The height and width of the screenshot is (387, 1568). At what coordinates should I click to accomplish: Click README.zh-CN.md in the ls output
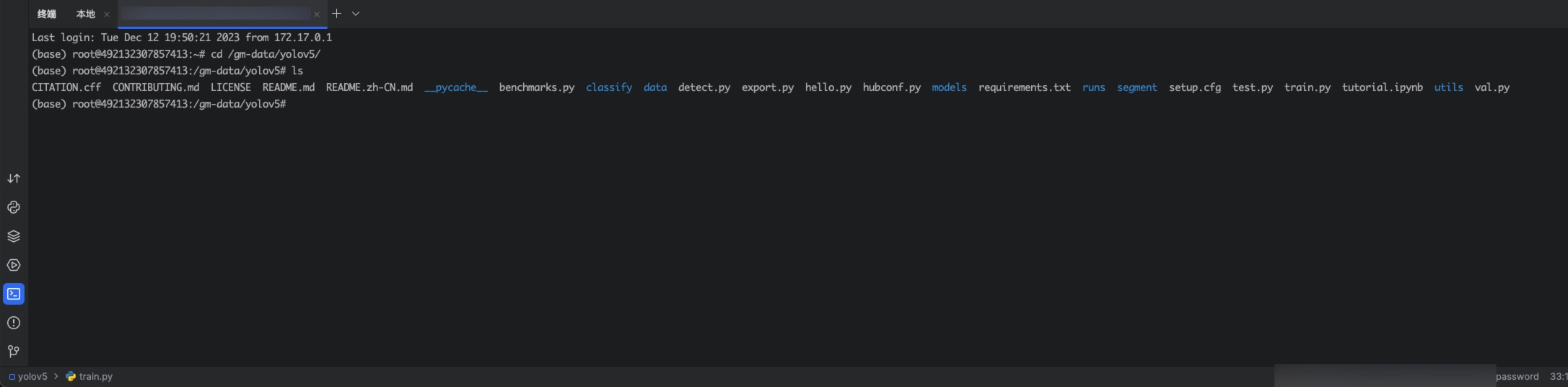pyautogui.click(x=369, y=87)
